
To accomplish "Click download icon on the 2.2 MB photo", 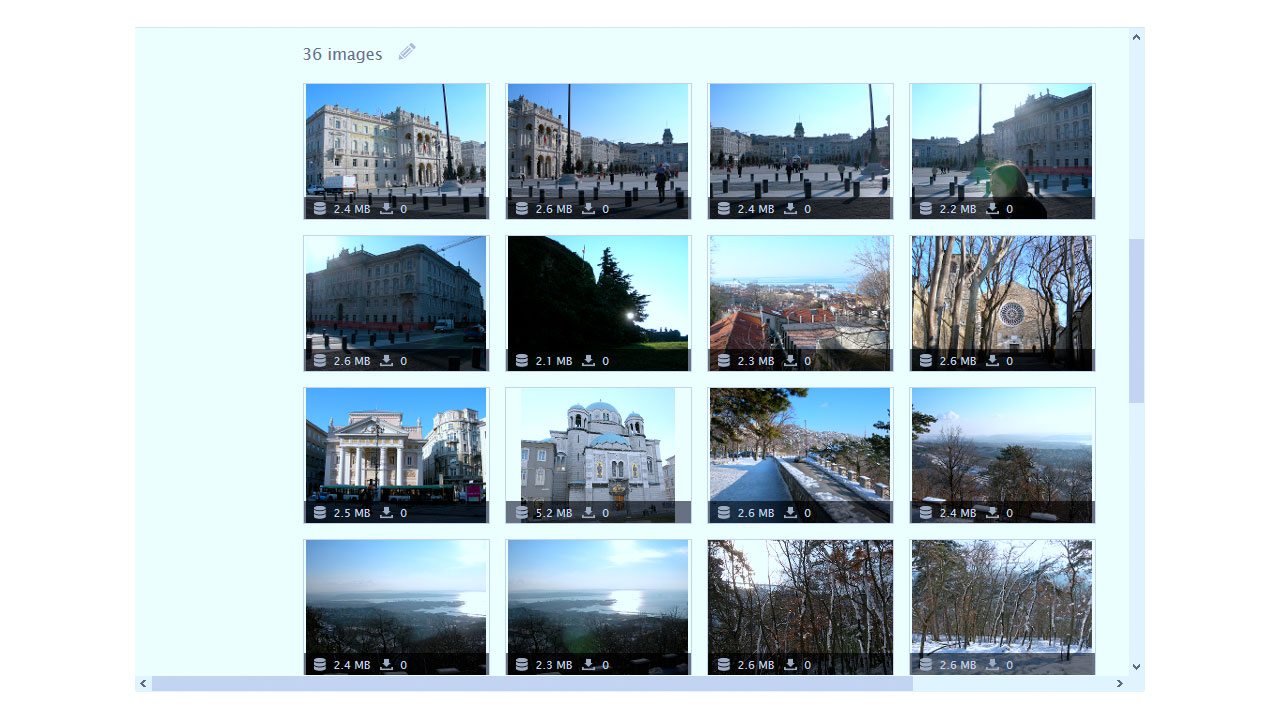I will [x=993, y=209].
